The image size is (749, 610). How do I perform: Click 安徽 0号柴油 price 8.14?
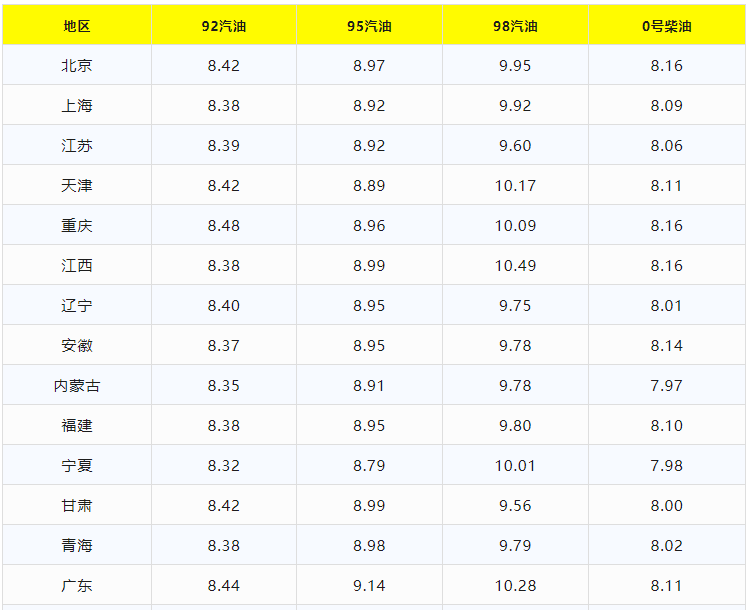pos(667,346)
